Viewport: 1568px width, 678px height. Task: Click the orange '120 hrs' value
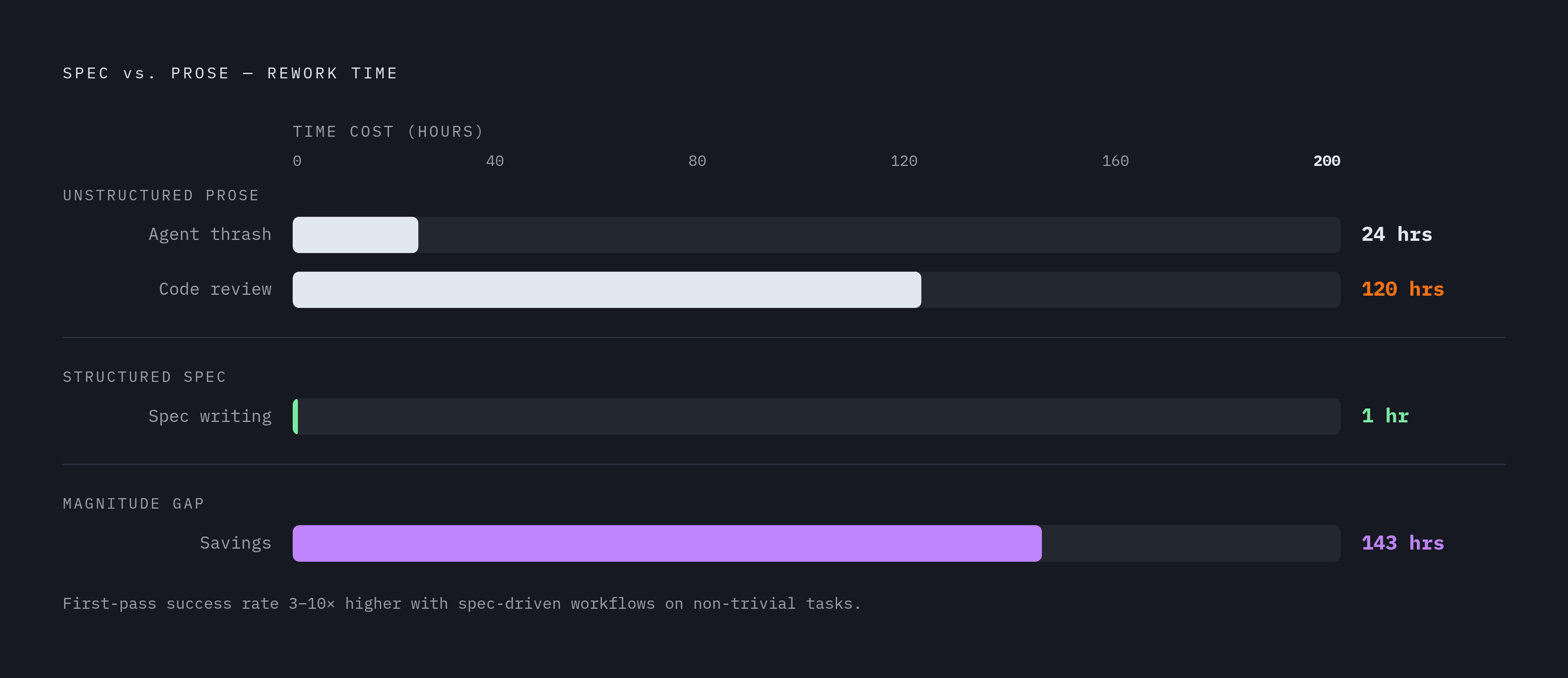point(1402,289)
